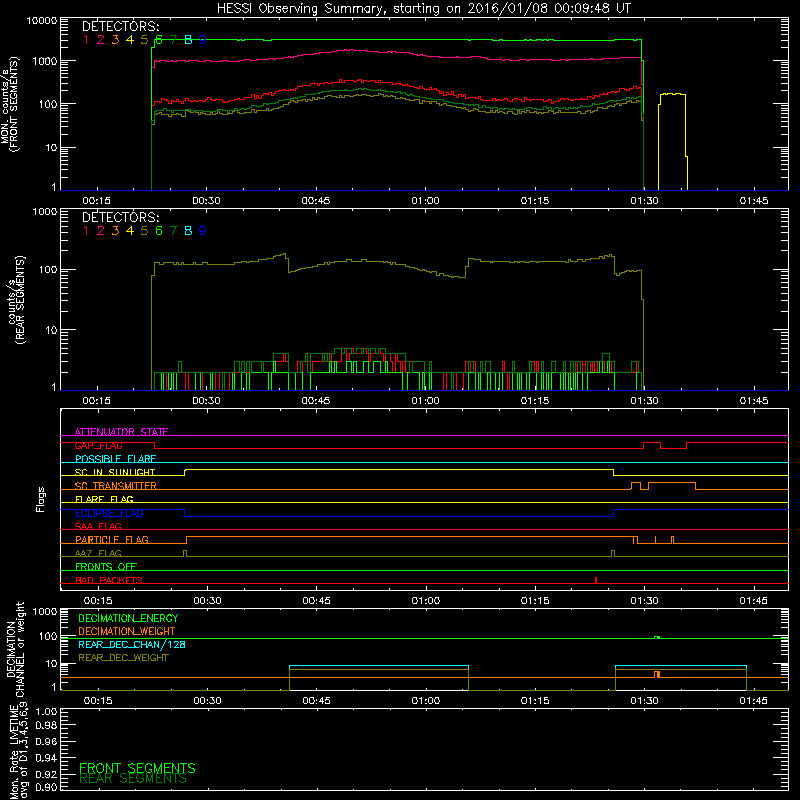The image size is (800, 800).
Task: Click the DECIMATION_ENERGY legend entry
Action: tap(128, 618)
